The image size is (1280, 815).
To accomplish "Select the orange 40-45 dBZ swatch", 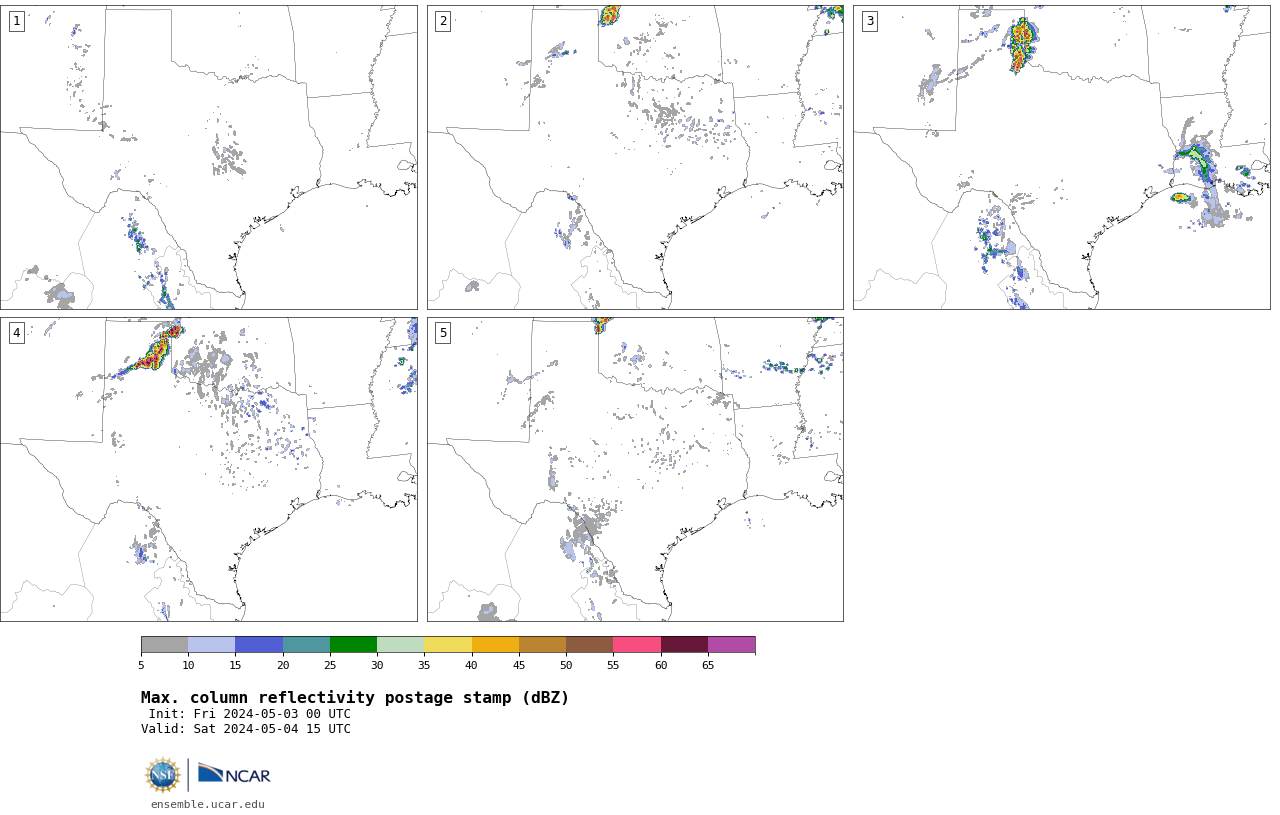I will 495,644.
